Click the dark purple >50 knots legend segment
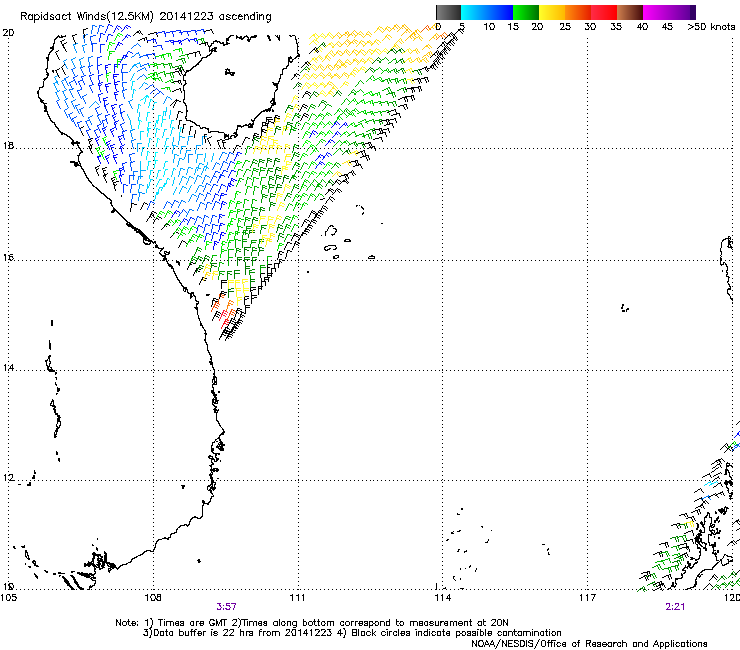Viewport: 740px width, 650px height. click(x=692, y=12)
